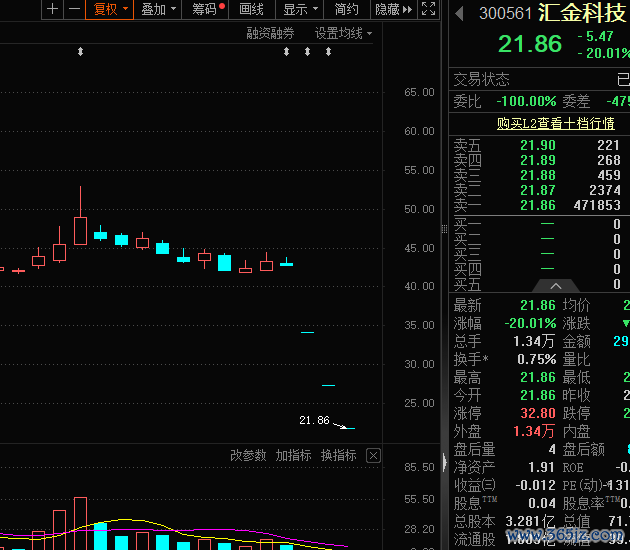The image size is (630, 550).
Task: Open the 叠加 overlay dropdown
Action: coord(158,9)
